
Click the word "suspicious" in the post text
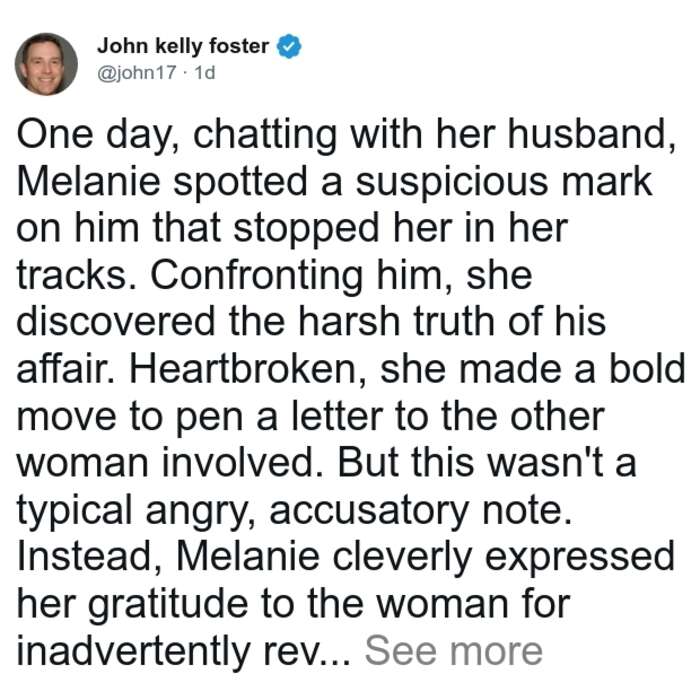point(451,184)
